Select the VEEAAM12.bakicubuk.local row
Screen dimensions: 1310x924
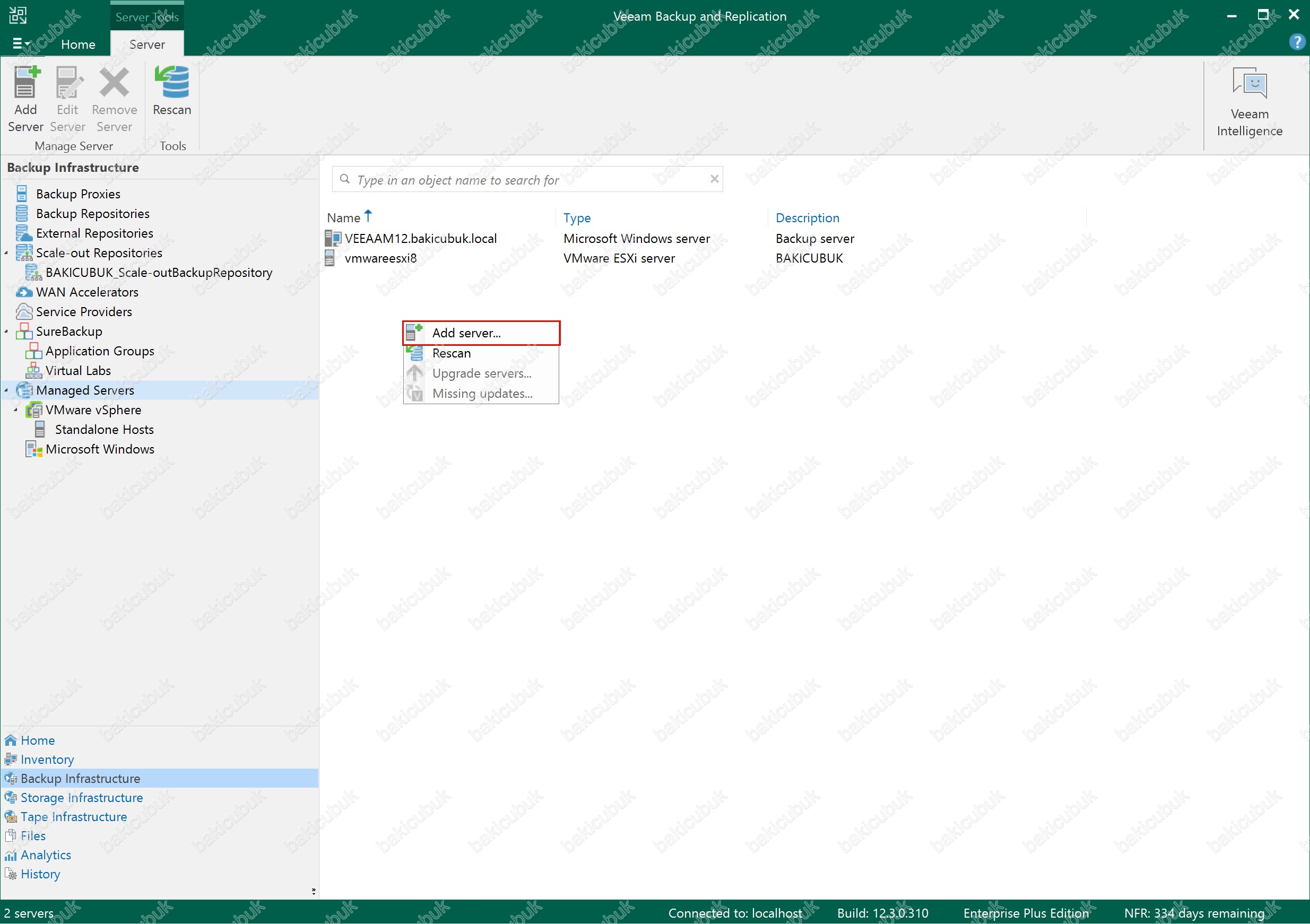[421, 238]
